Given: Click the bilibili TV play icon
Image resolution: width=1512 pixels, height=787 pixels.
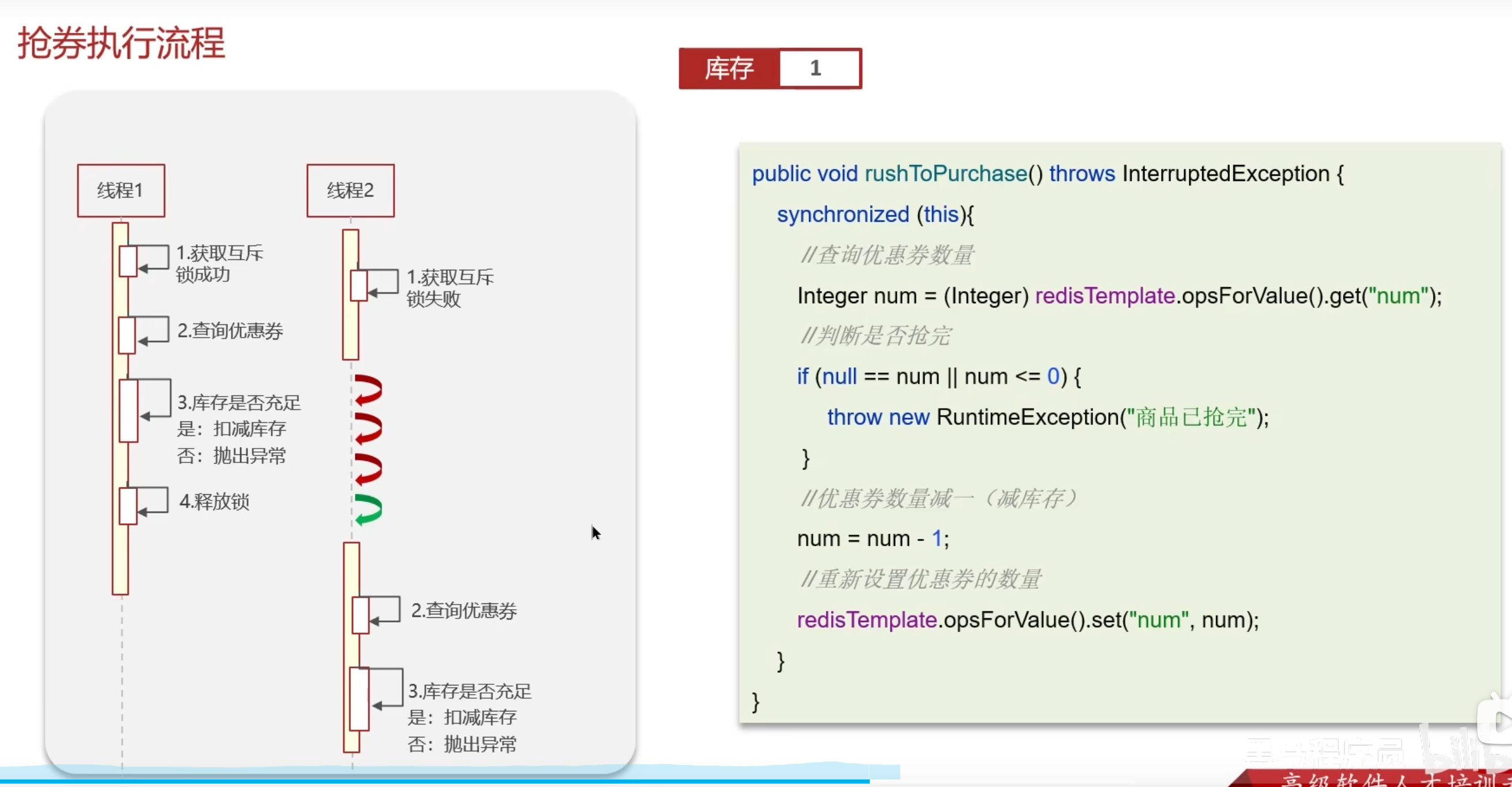Looking at the screenshot, I should point(1497,721).
